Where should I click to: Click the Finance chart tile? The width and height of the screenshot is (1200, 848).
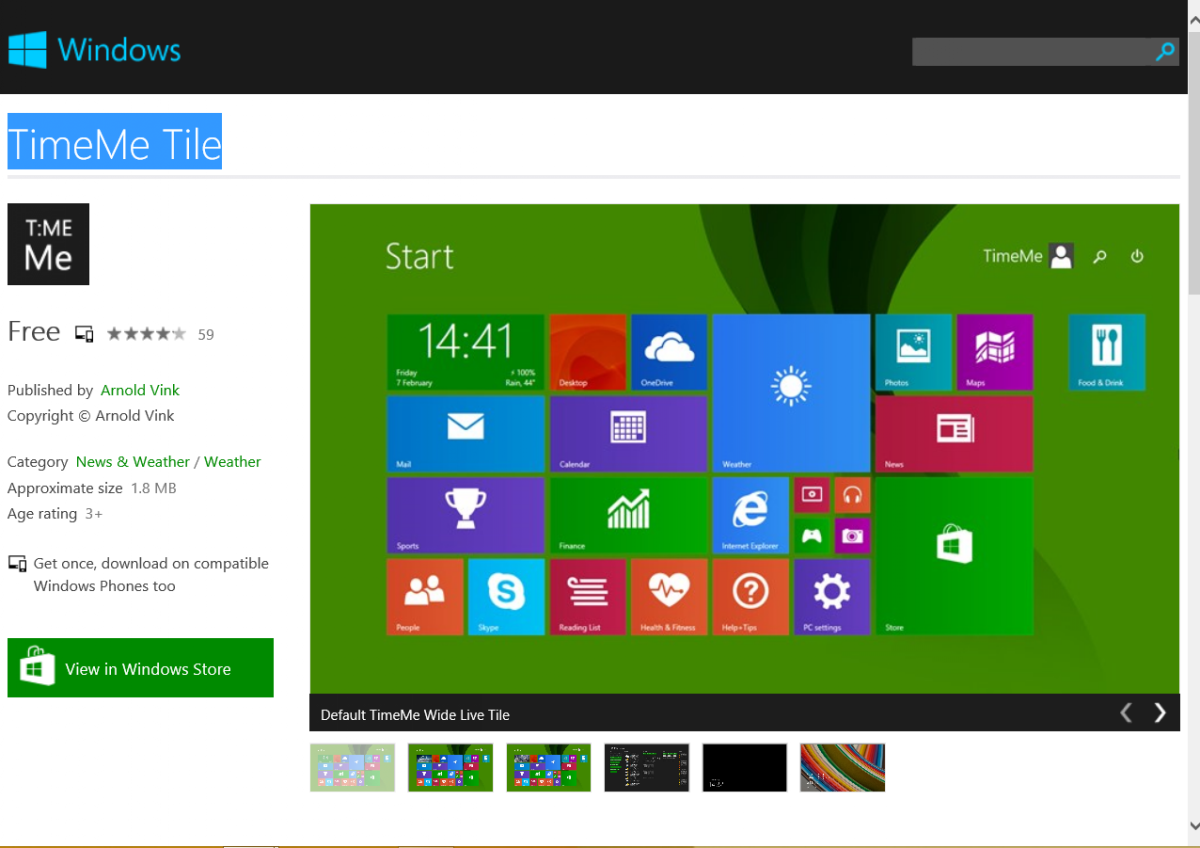point(629,515)
